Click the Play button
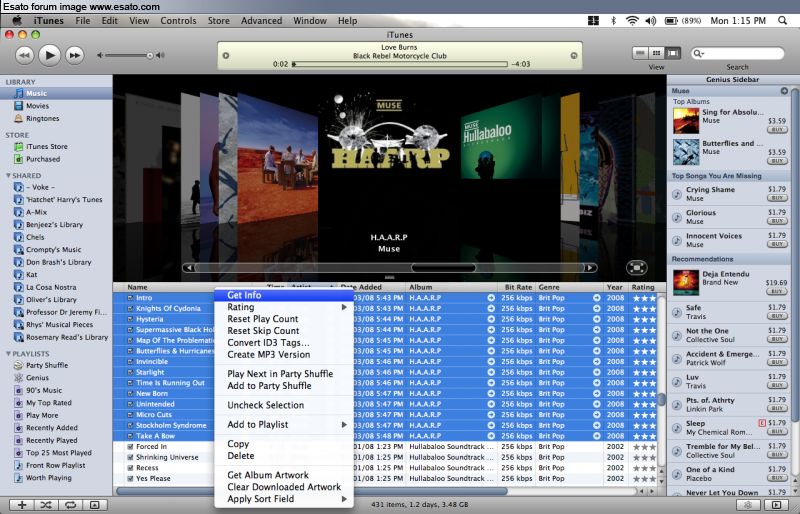This screenshot has width=800, height=514. (x=49, y=55)
